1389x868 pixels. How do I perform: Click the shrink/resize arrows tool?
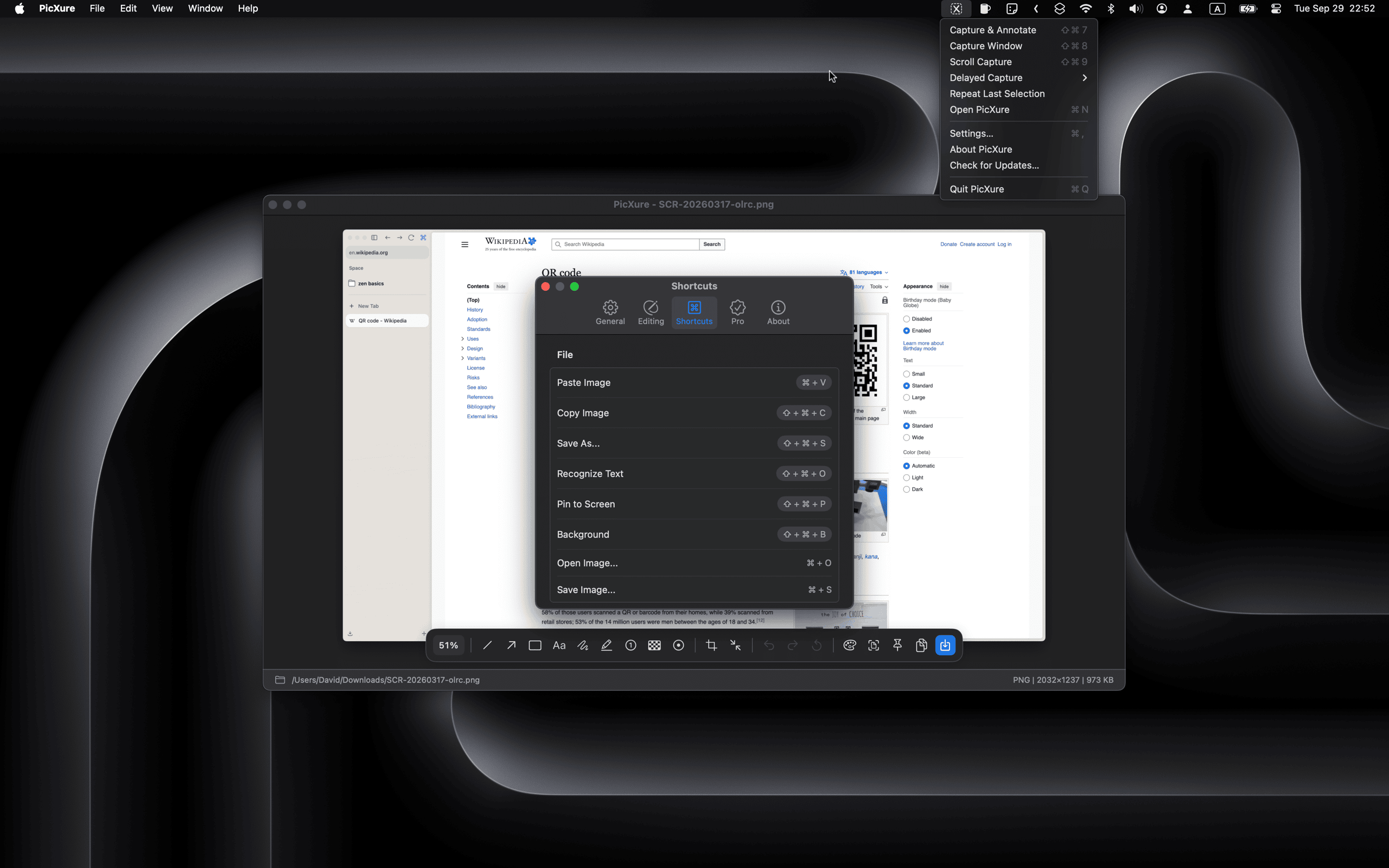pyautogui.click(x=735, y=645)
